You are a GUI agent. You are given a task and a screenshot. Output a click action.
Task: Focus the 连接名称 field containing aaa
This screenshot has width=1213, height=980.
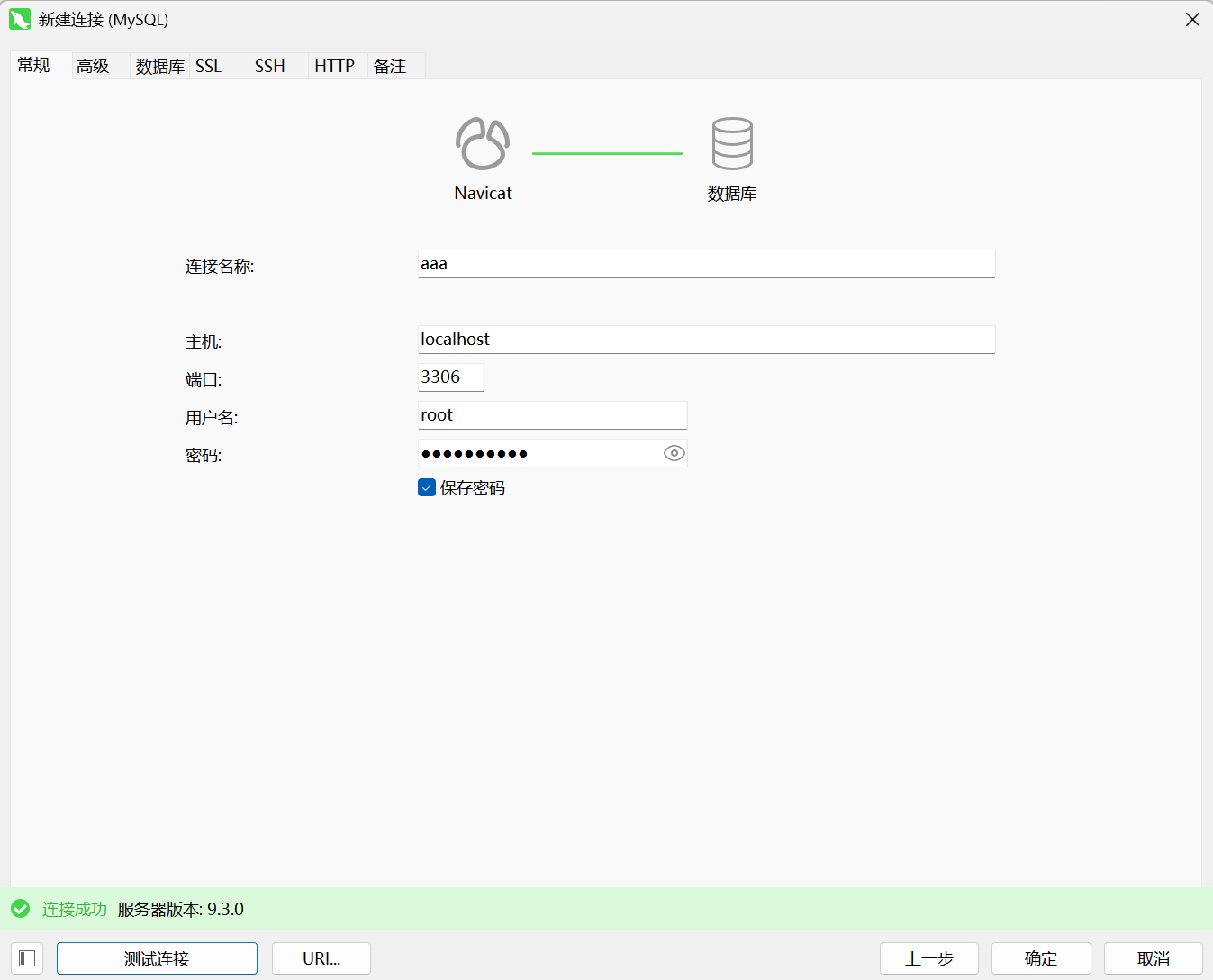pyautogui.click(x=707, y=264)
